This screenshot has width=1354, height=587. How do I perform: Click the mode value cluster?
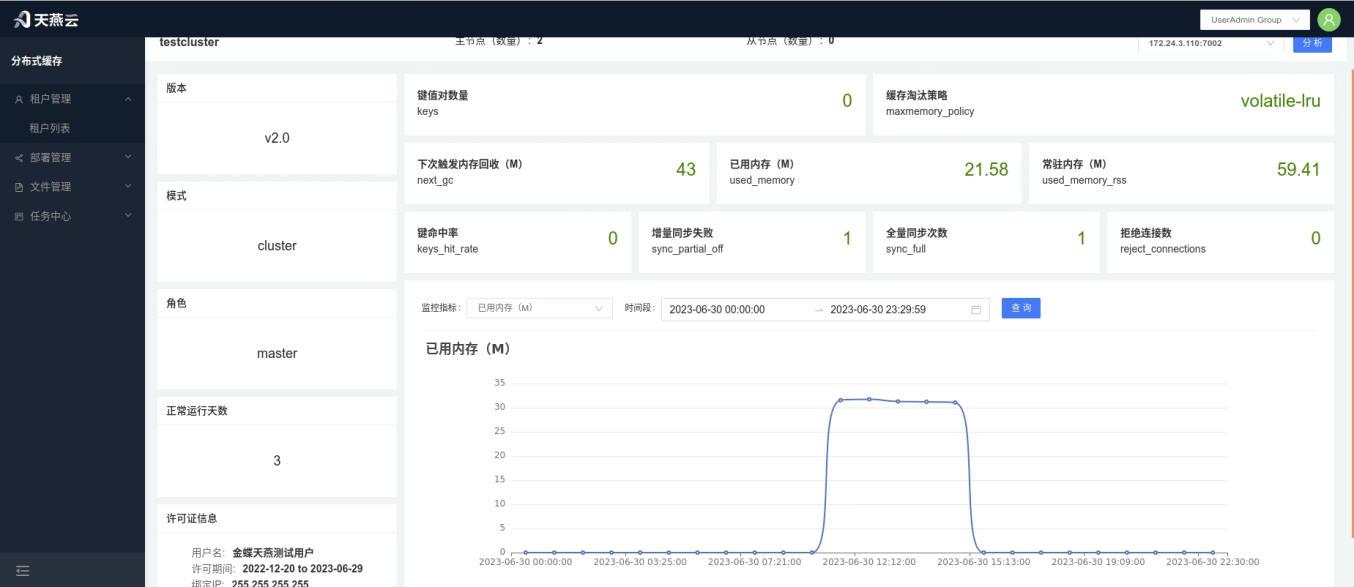277,246
